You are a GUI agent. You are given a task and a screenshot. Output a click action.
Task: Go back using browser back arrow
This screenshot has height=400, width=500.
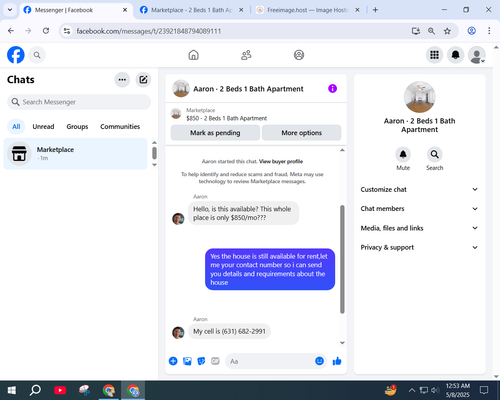click(11, 31)
